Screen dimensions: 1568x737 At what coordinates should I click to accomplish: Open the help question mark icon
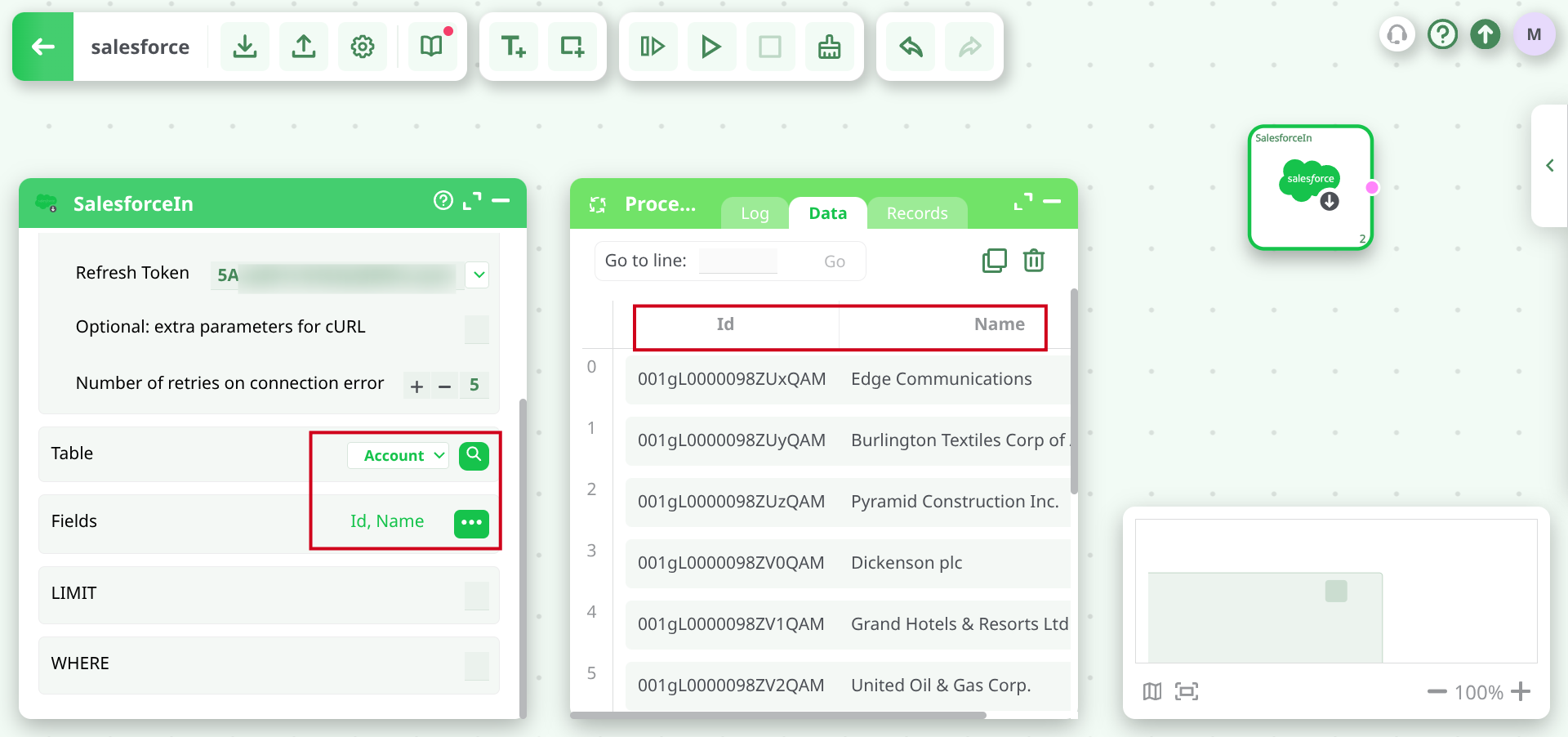click(1443, 34)
